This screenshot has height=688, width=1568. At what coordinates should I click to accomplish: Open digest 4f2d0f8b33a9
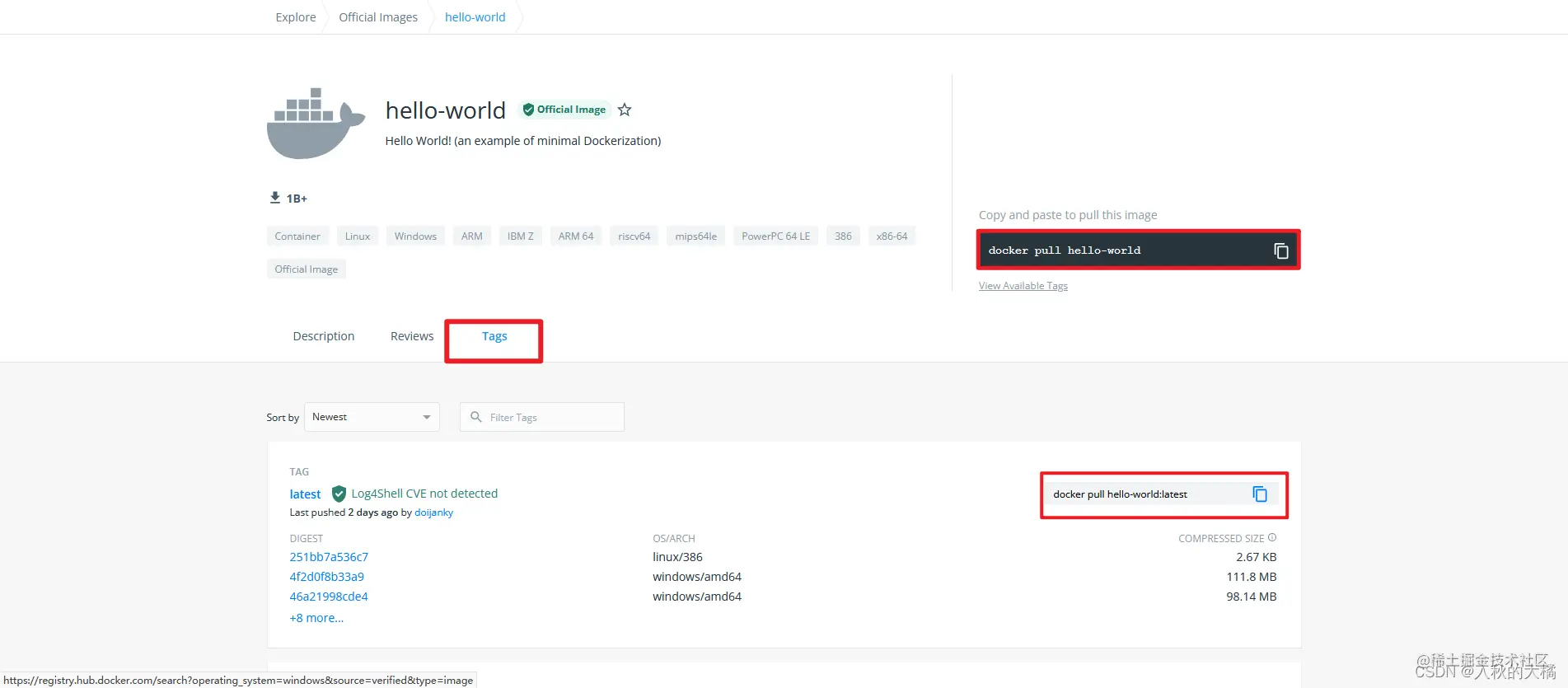point(326,577)
